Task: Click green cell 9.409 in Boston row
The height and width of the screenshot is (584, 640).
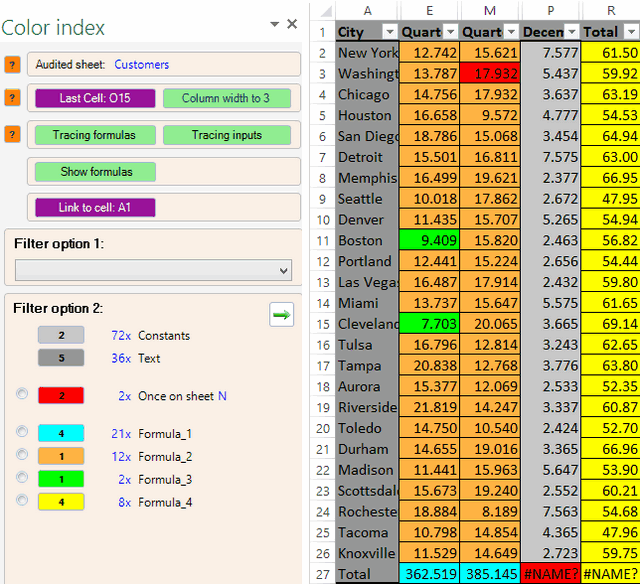Action: 429,241
